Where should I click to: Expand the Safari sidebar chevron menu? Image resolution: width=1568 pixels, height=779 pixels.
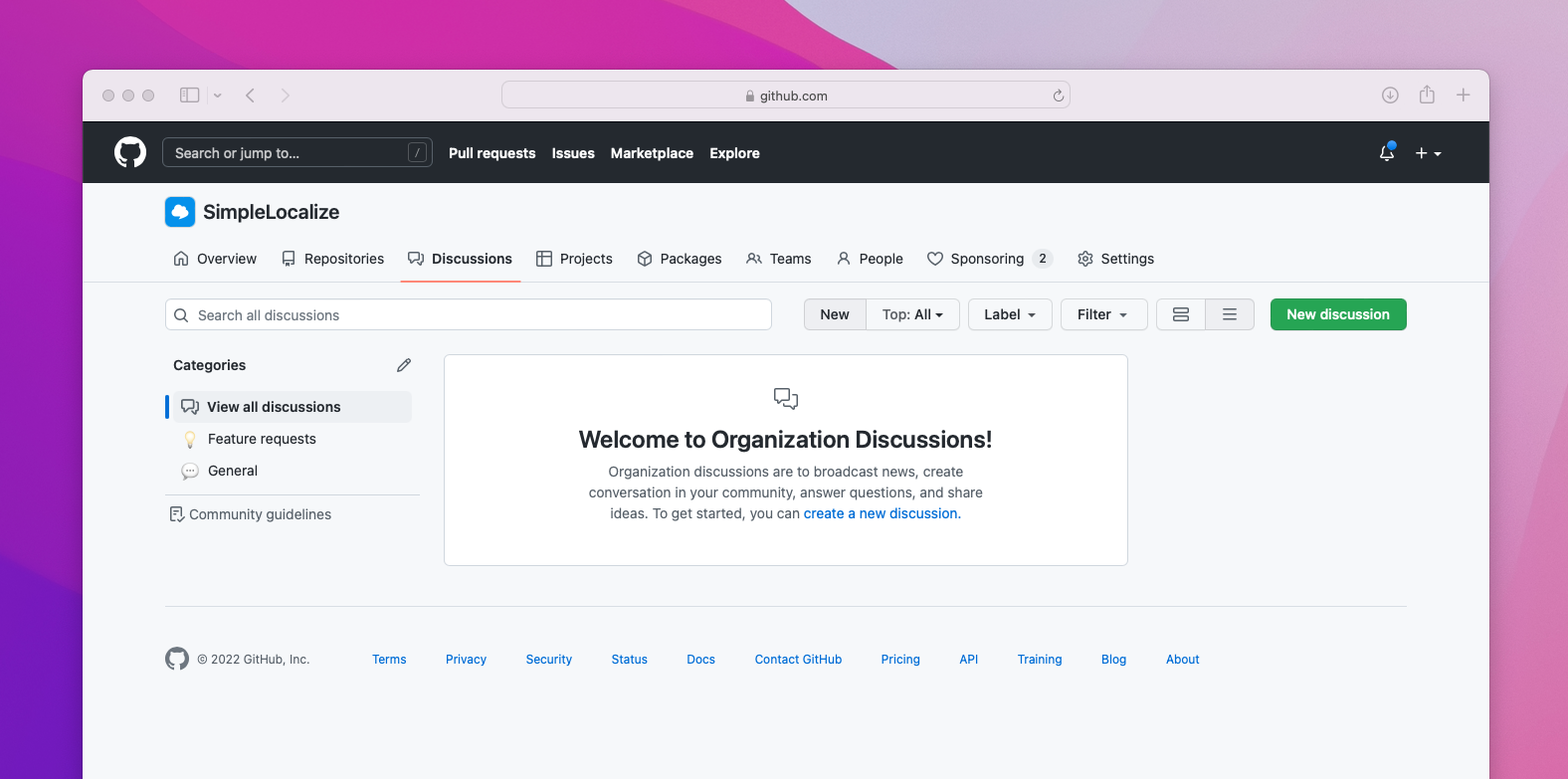217,96
